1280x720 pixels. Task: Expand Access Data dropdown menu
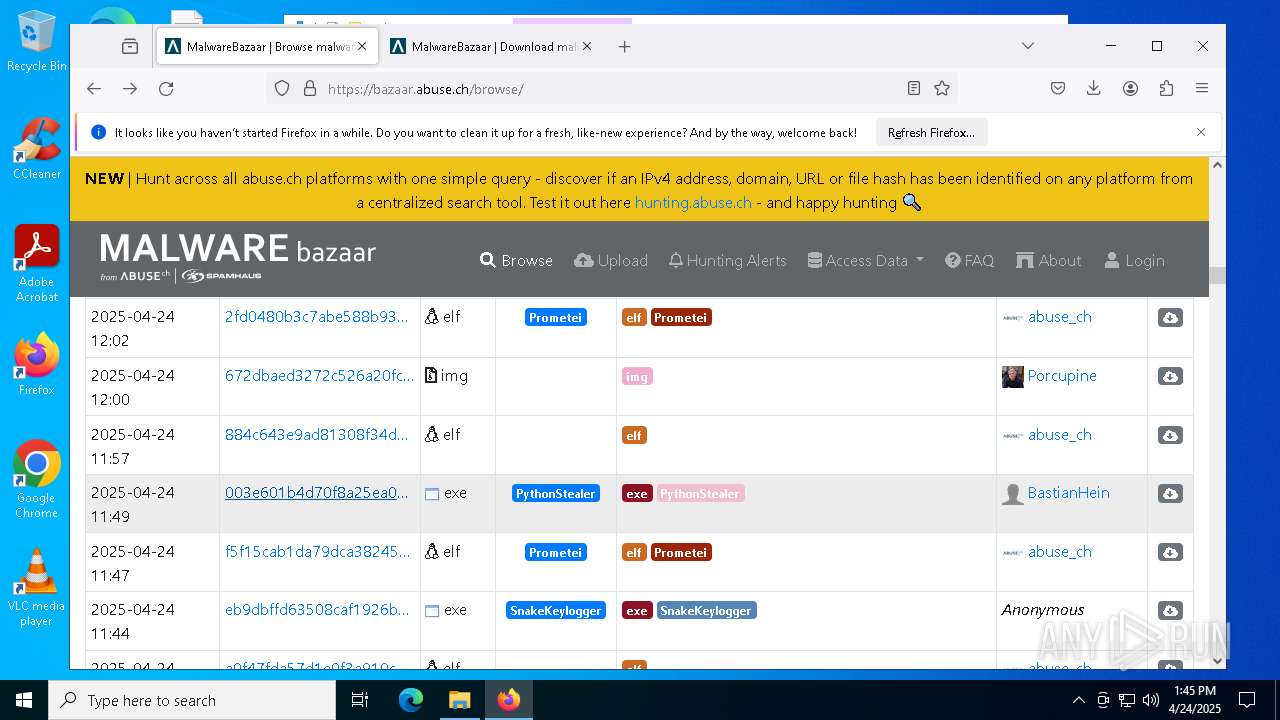click(x=865, y=260)
